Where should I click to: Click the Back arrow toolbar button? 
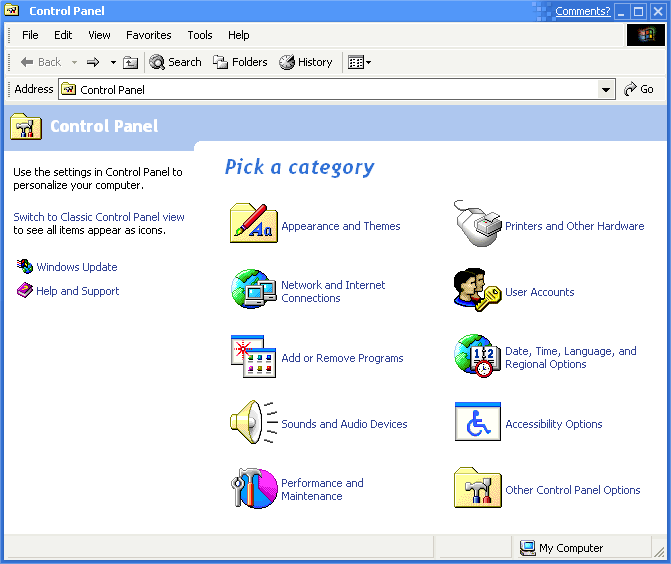(x=41, y=62)
